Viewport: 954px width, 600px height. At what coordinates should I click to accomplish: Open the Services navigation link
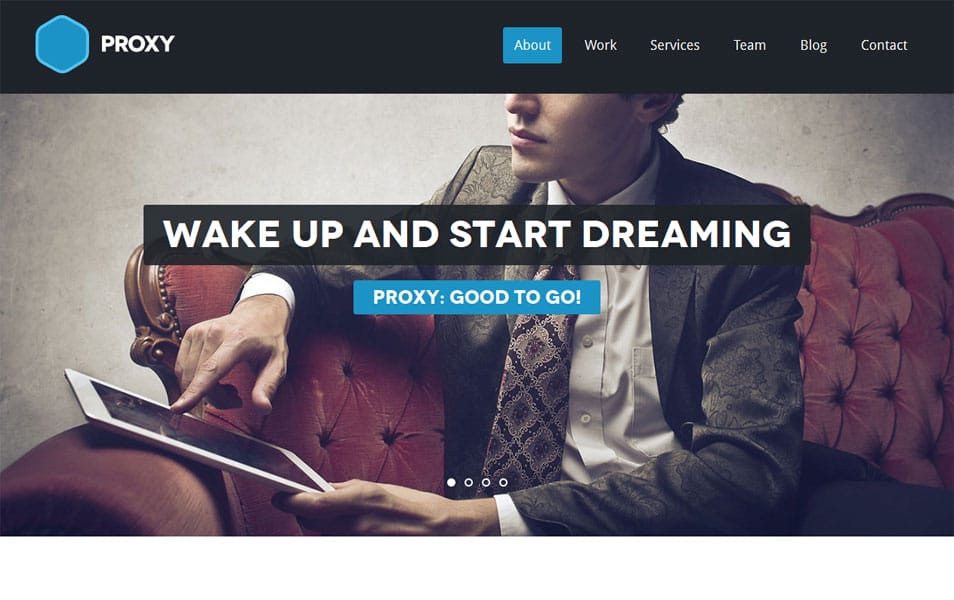[675, 45]
